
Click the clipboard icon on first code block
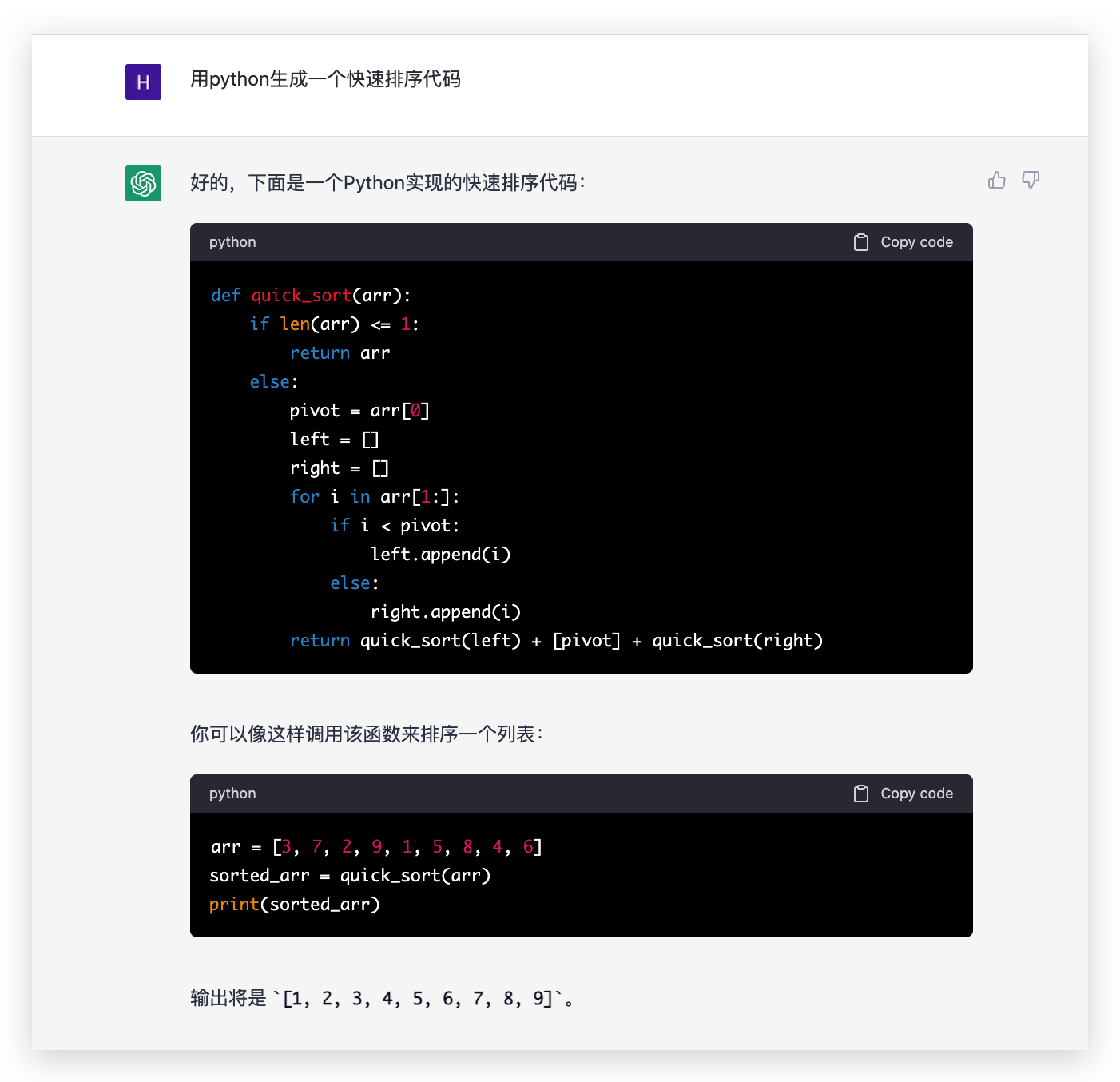coord(861,241)
